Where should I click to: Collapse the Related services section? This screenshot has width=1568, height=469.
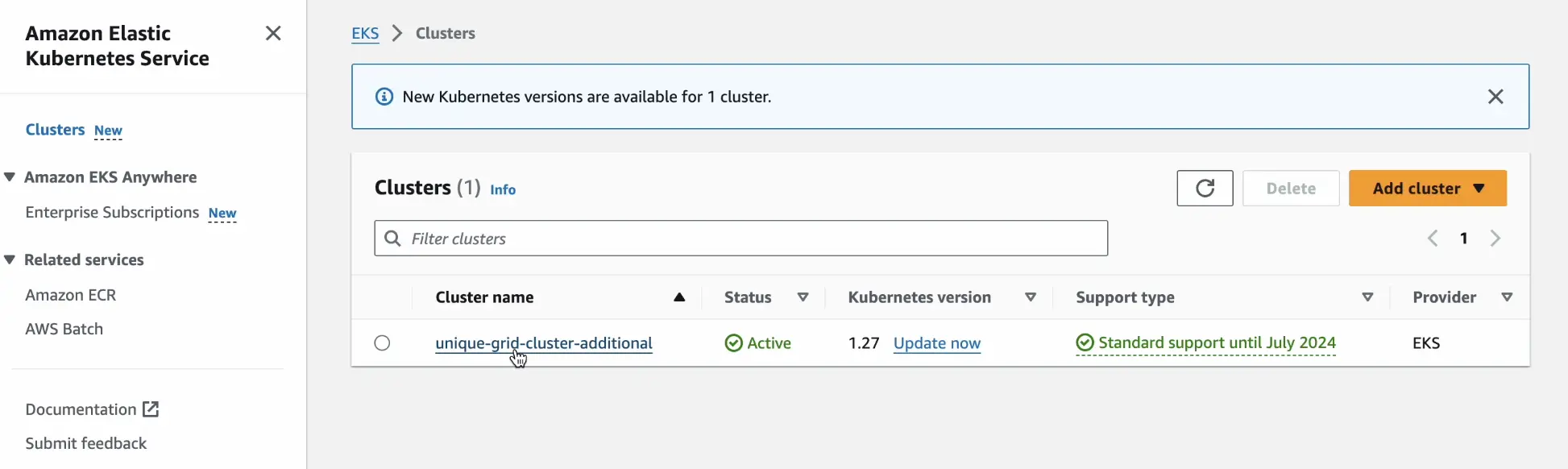9,259
